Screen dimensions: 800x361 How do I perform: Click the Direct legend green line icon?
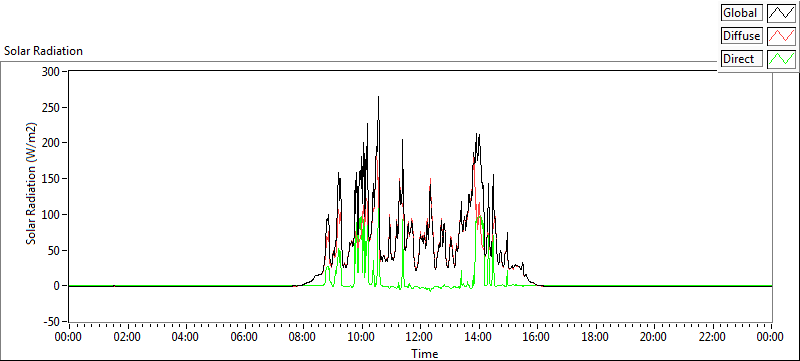coord(782,59)
